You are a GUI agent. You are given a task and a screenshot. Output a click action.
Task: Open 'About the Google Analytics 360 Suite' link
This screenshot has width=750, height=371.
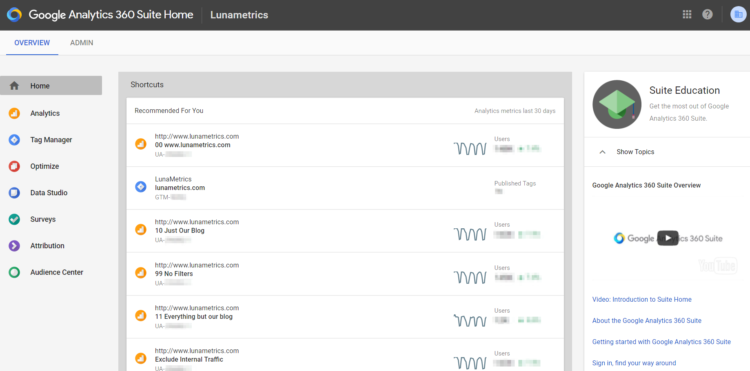pos(647,321)
